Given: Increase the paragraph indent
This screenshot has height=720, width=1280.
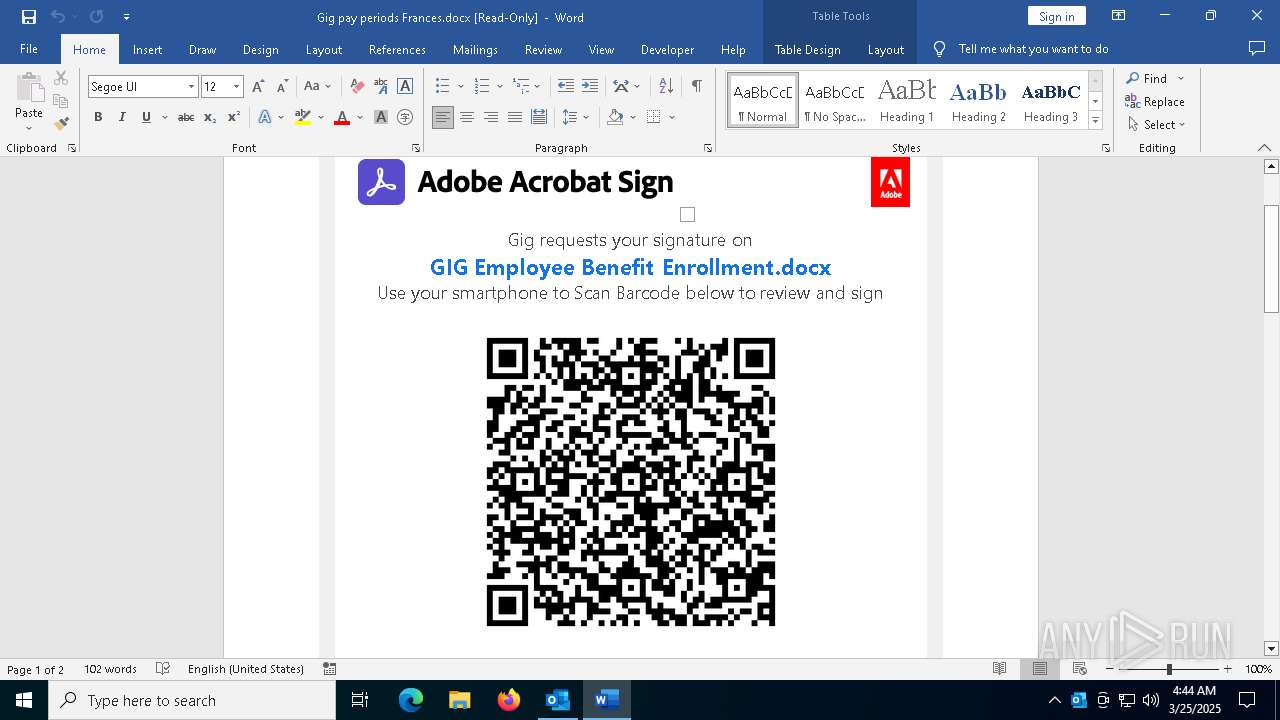Looking at the screenshot, I should tap(590, 87).
